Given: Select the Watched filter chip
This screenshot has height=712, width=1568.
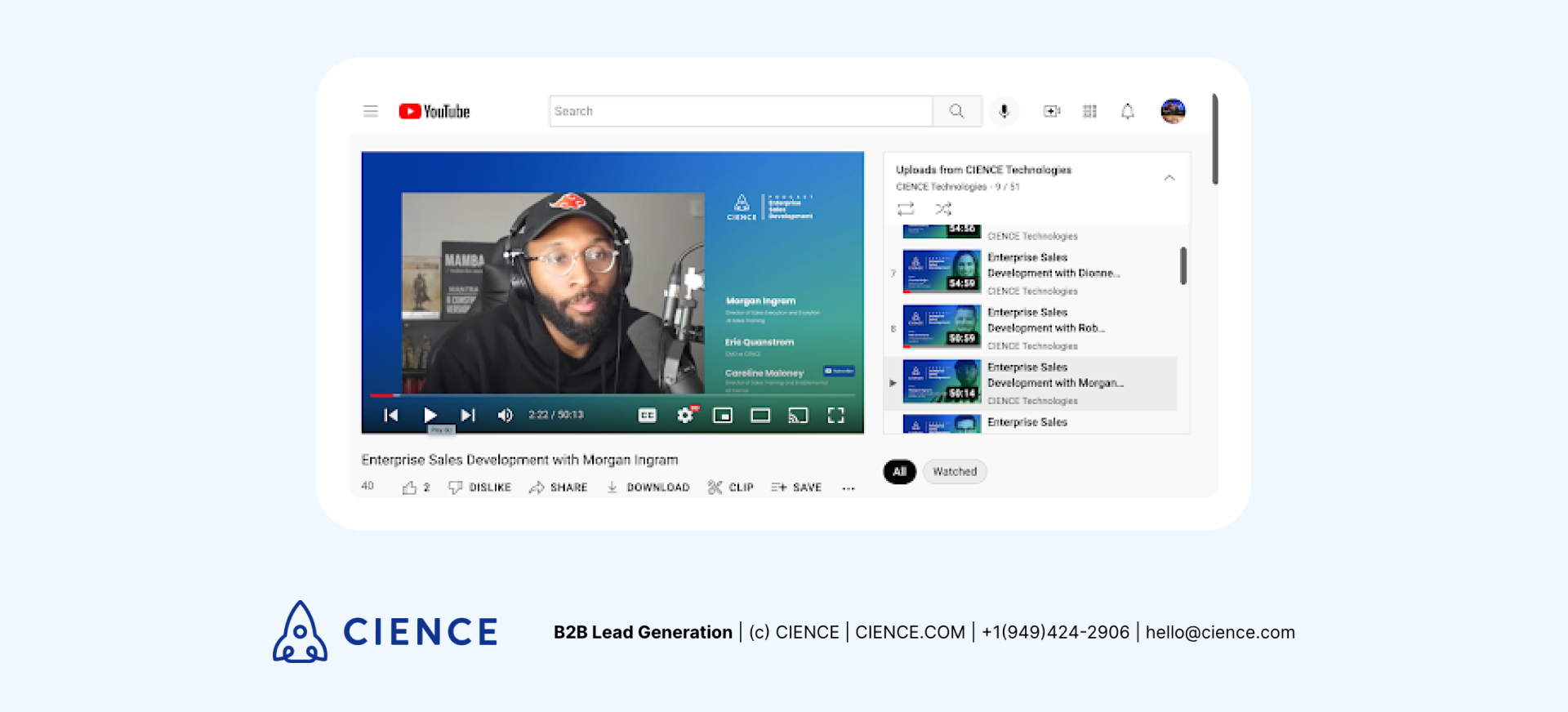Looking at the screenshot, I should [955, 472].
